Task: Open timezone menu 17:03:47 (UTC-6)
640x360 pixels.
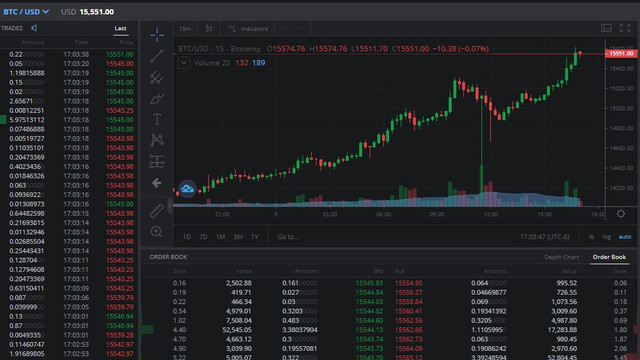Action: (544, 237)
